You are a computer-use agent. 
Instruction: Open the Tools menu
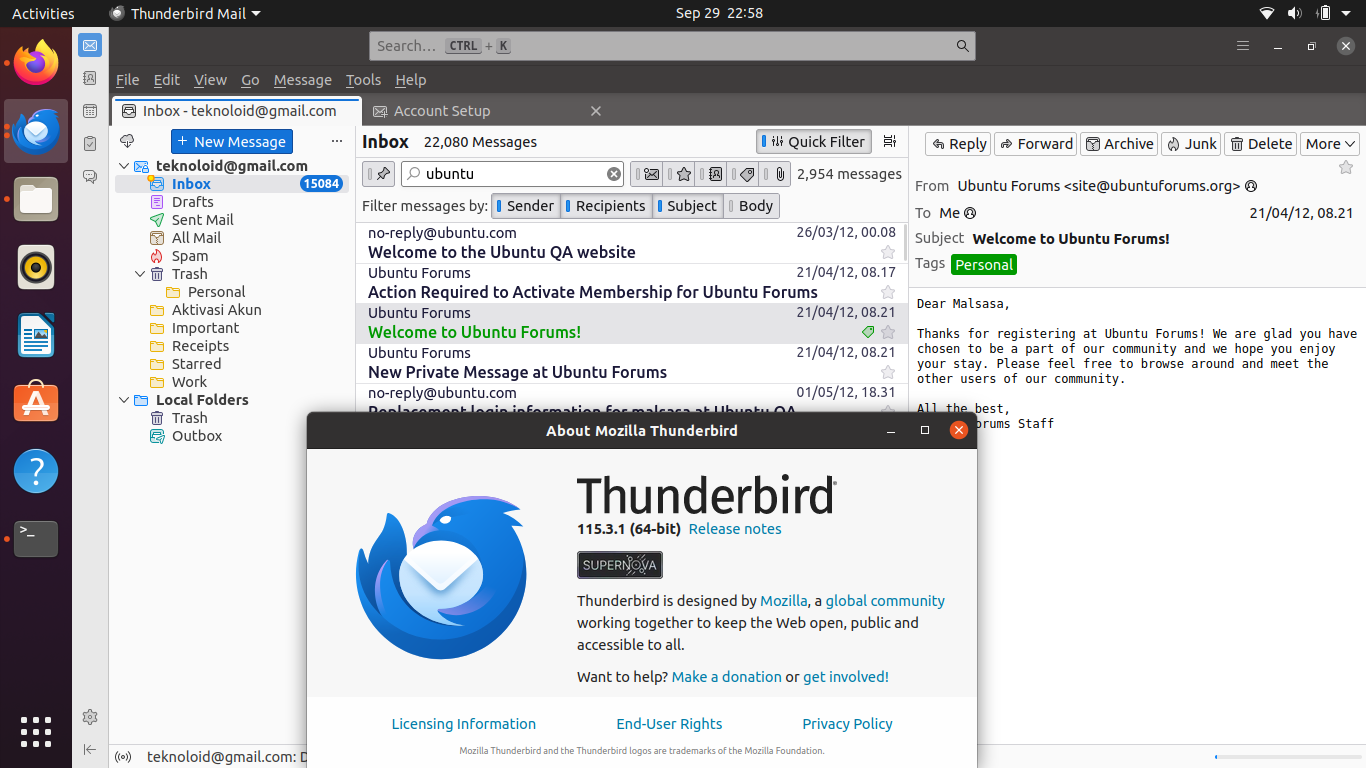363,80
